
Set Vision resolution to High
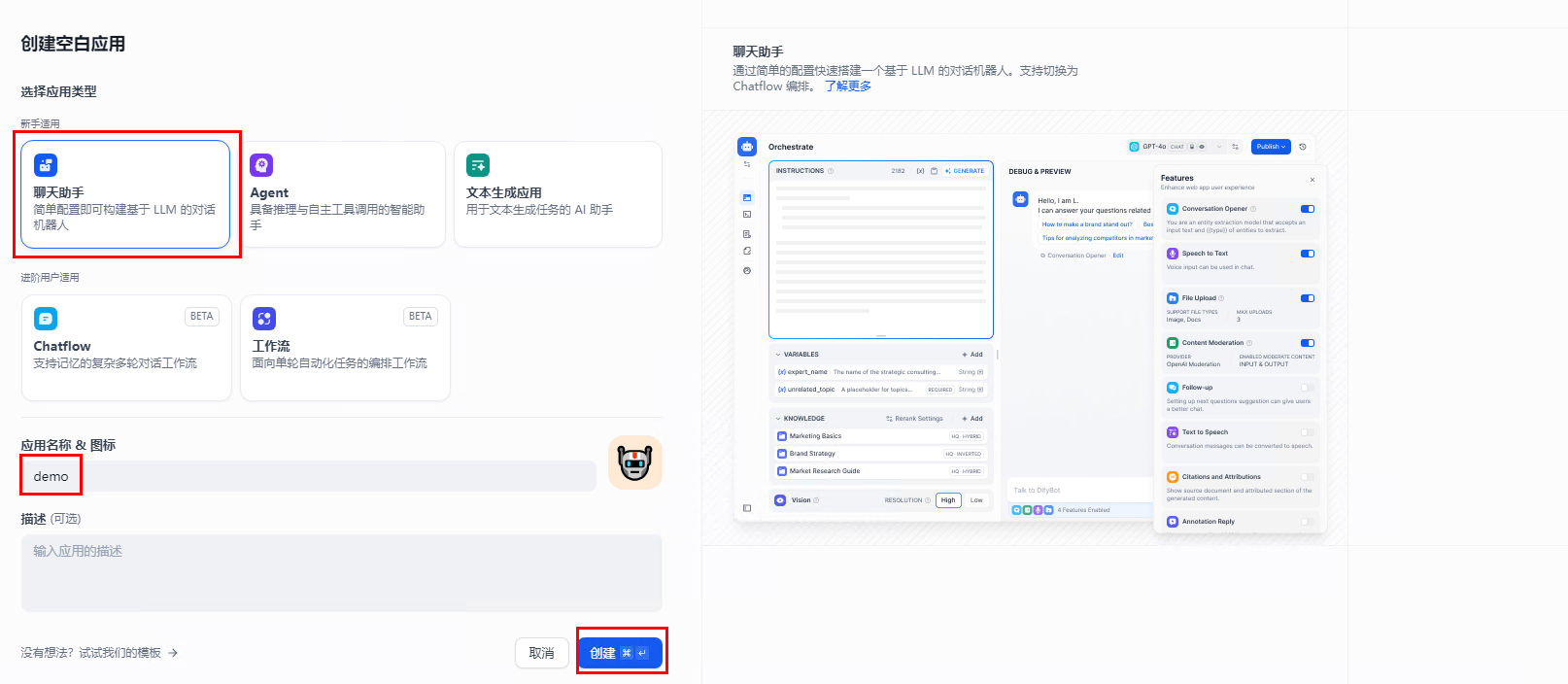(x=948, y=500)
